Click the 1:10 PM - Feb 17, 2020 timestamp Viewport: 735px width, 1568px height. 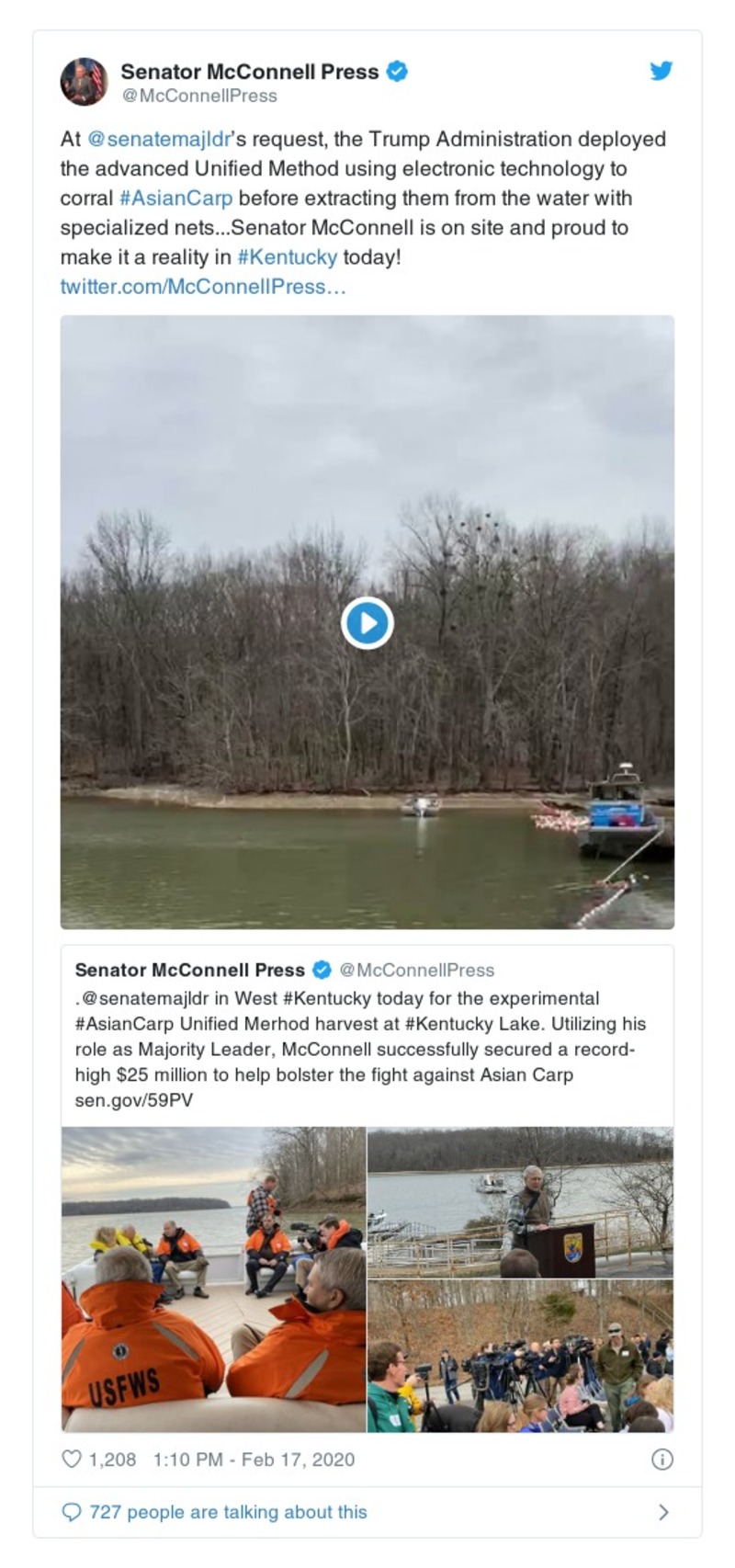pos(254,1460)
